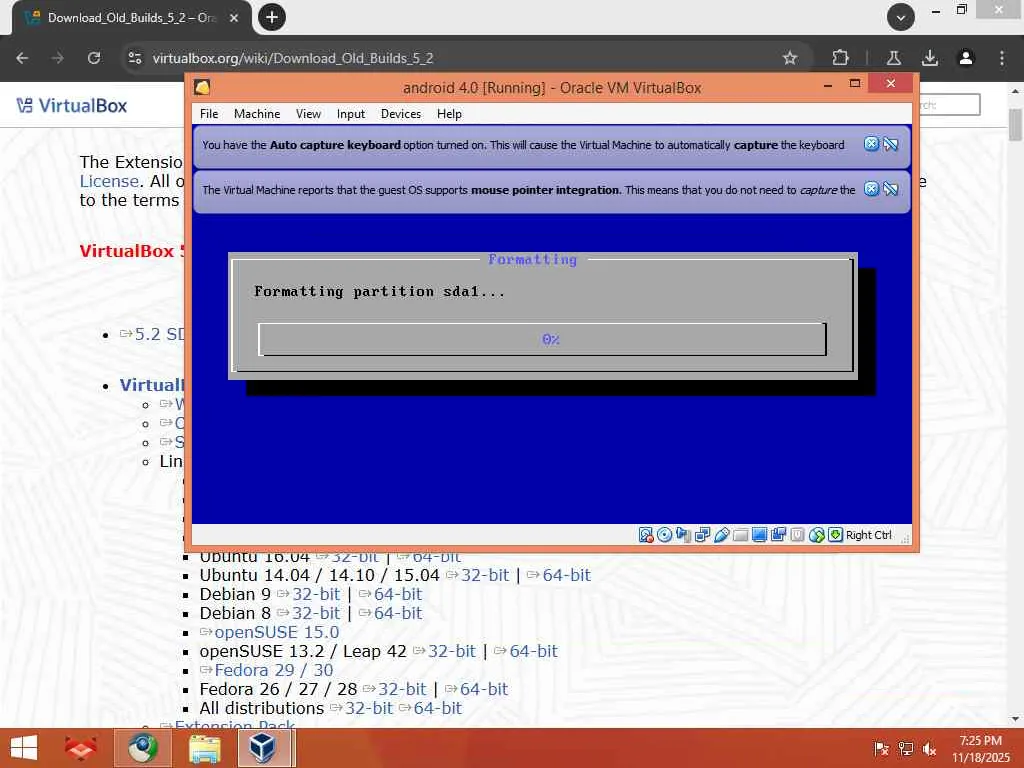Click the optical disk indicator in VM status bar
1024x768 pixels.
[664, 535]
